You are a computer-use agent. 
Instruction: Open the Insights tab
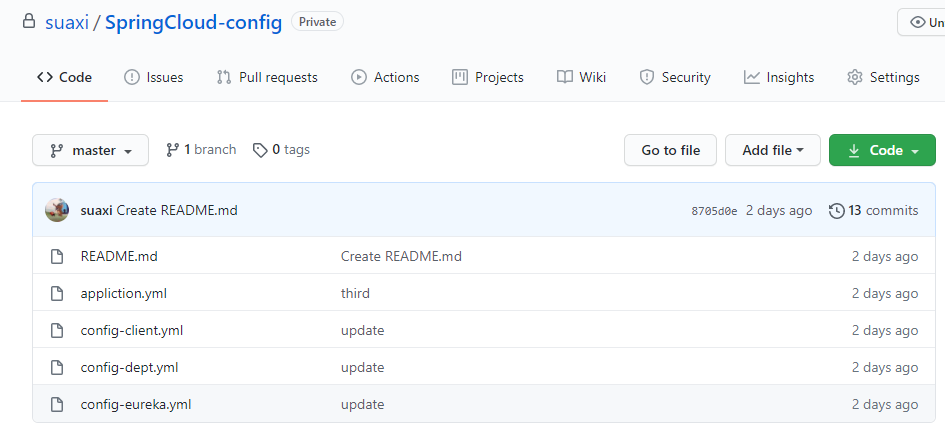click(x=779, y=77)
